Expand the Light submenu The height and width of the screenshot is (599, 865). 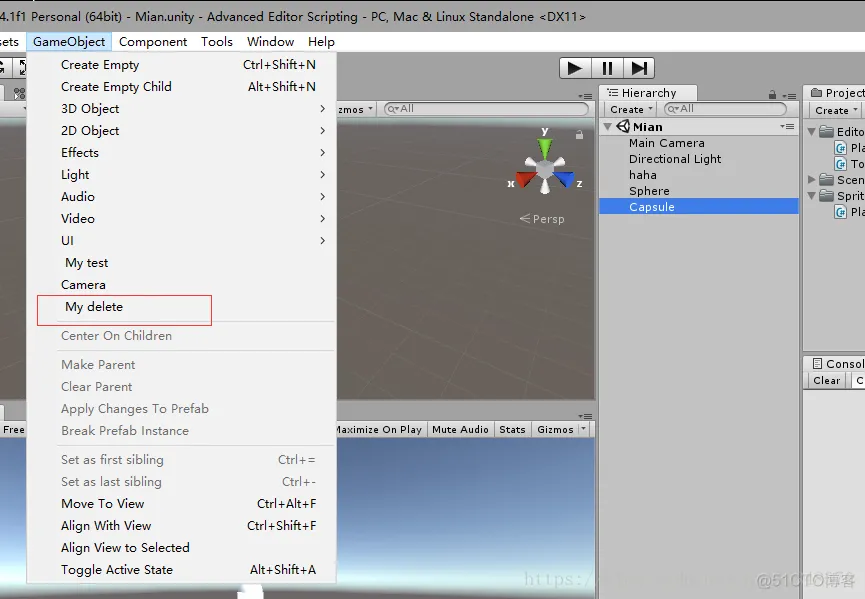[181, 175]
